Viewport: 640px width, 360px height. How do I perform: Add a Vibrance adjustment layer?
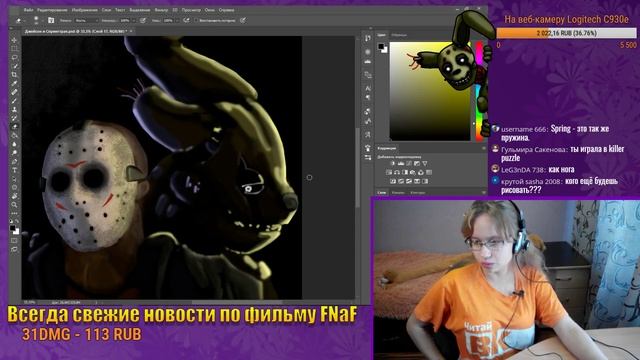click(425, 163)
